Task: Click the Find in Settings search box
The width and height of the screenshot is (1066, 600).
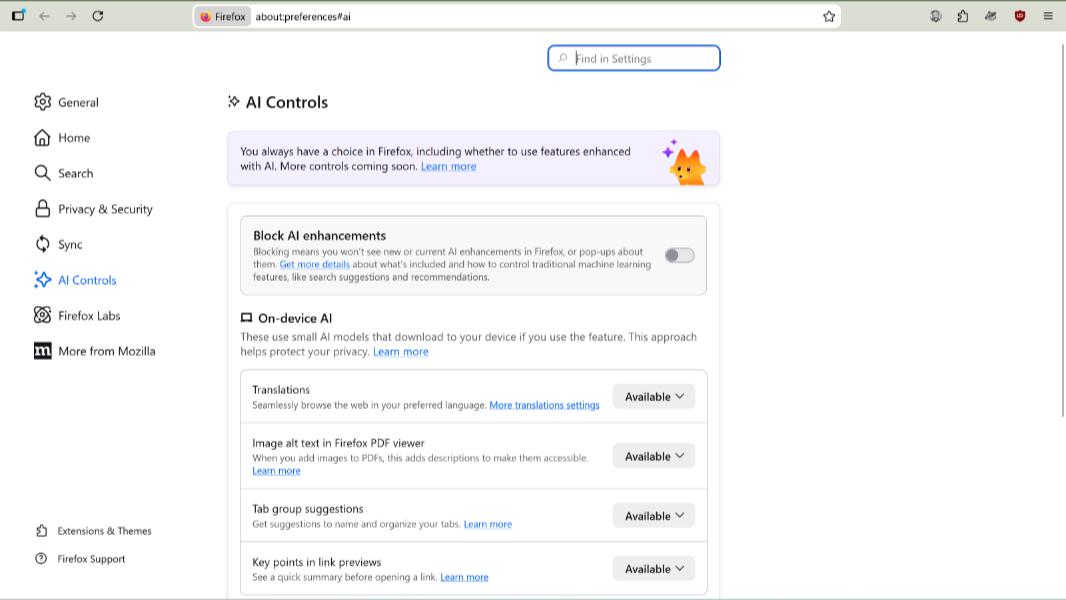Action: [x=634, y=58]
